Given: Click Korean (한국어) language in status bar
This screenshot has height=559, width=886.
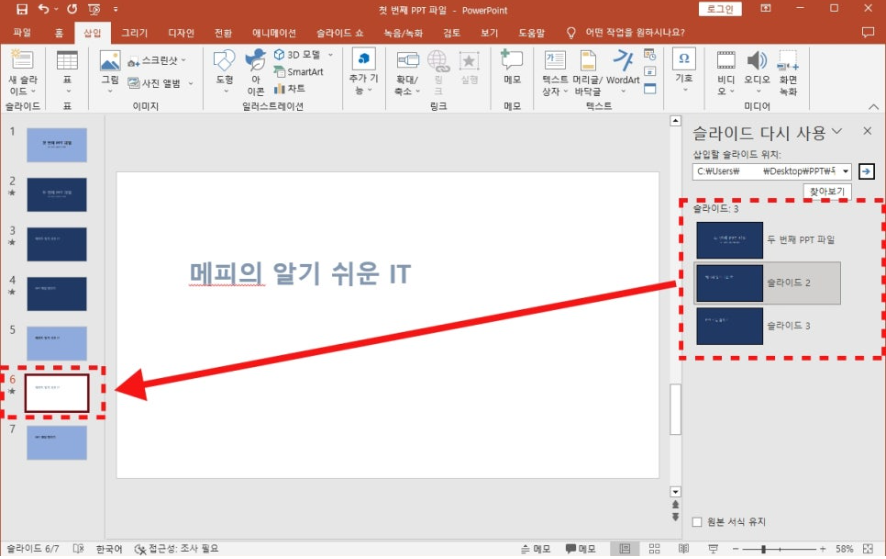Looking at the screenshot, I should click(109, 548).
